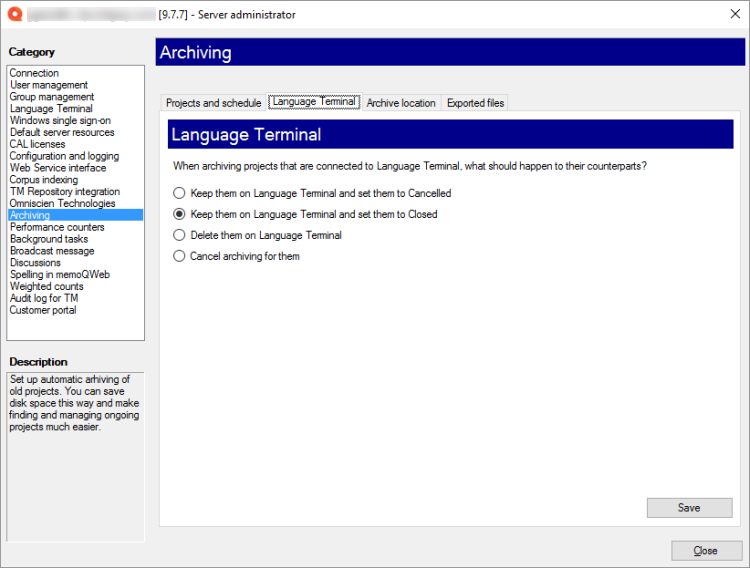Choose 'Cancel archiving for them' option
750x568 pixels.
236,256
